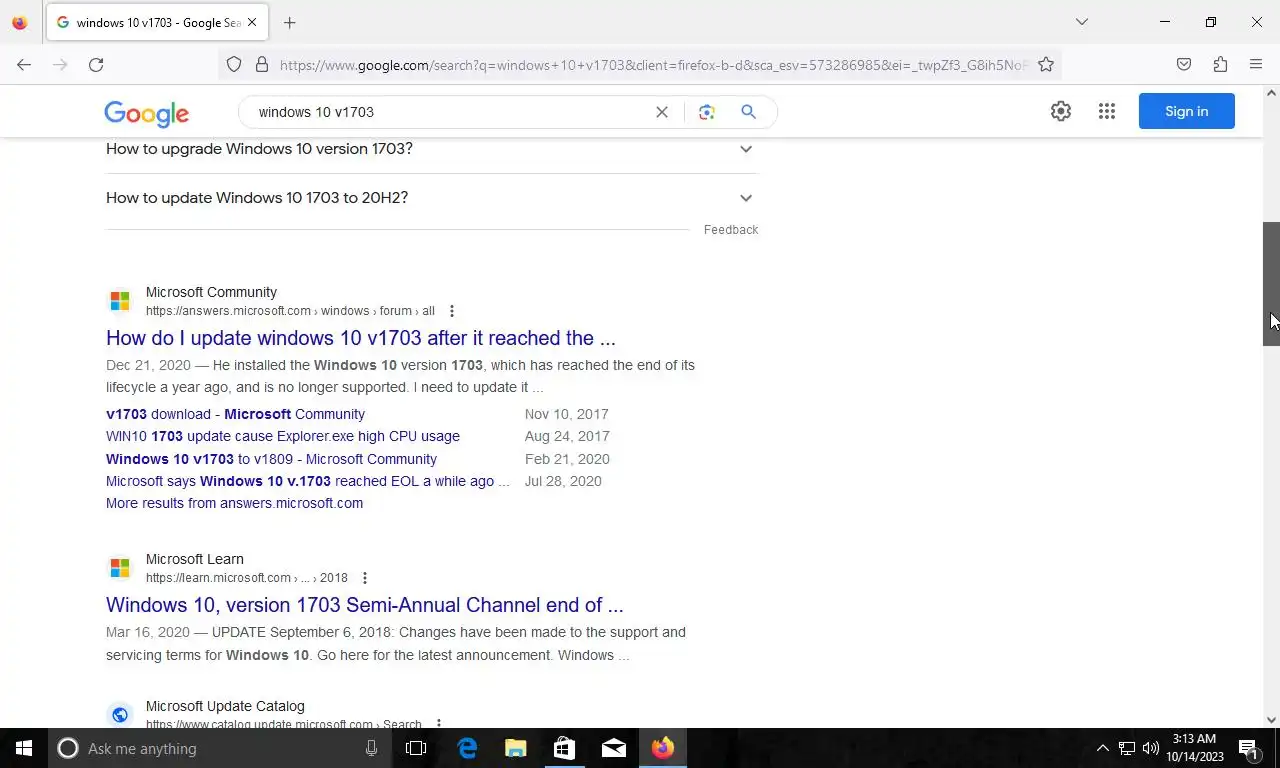The image size is (1280, 768).
Task: Open the shield tracking protection icon
Action: (x=234, y=64)
